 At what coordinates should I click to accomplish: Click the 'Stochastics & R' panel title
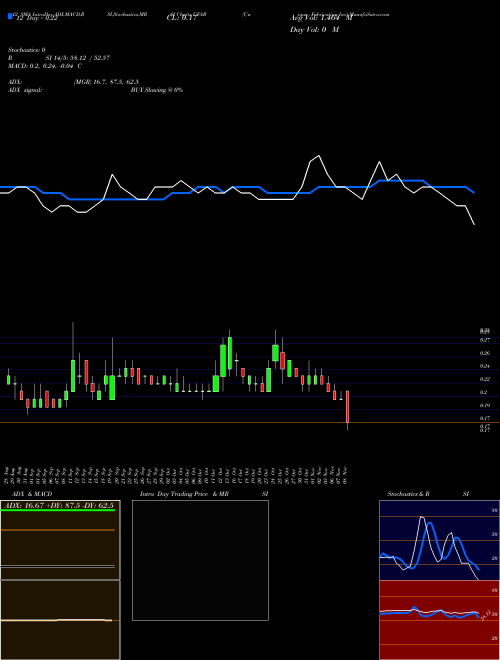tap(408, 494)
